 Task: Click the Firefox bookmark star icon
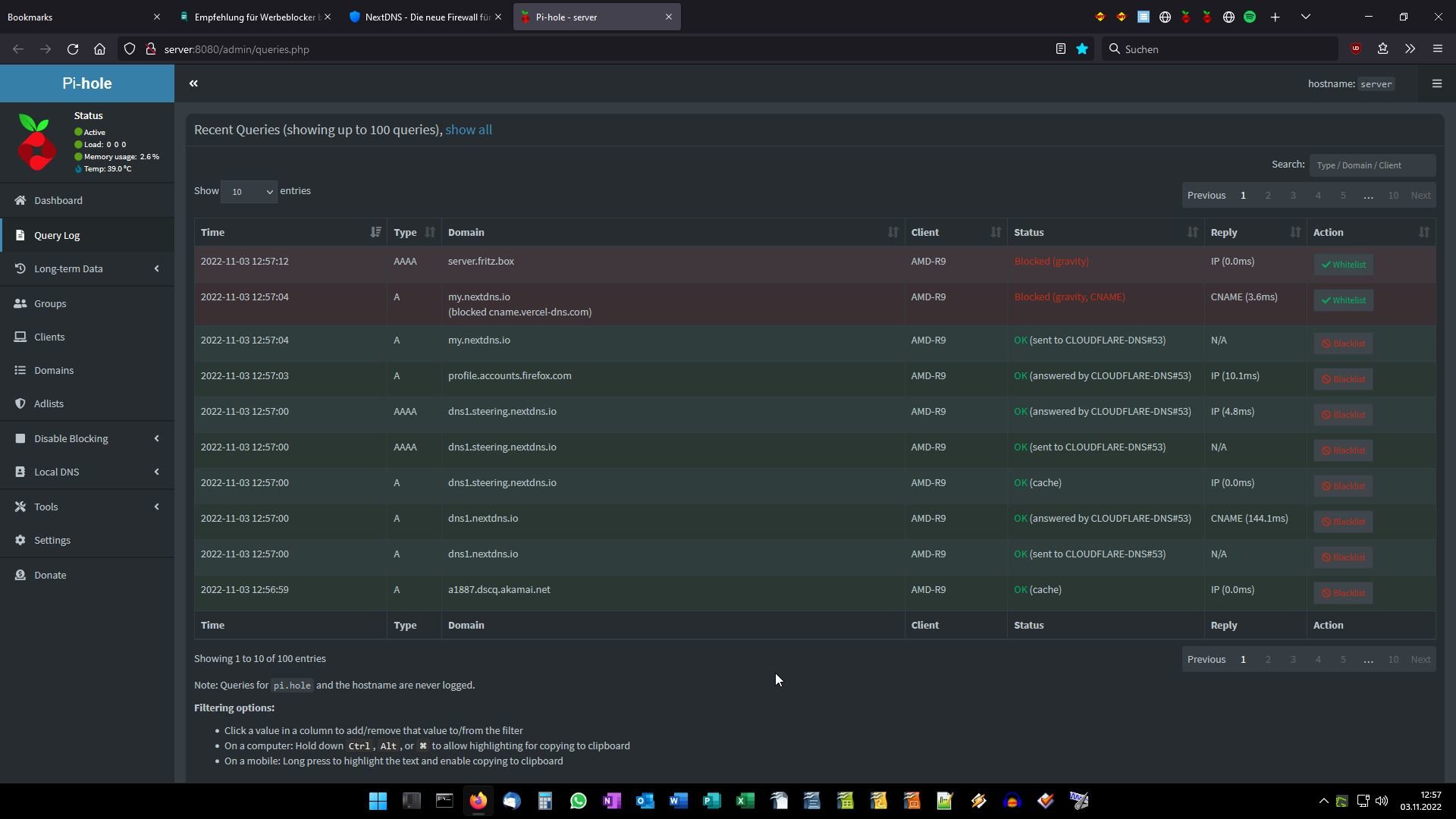click(1082, 49)
